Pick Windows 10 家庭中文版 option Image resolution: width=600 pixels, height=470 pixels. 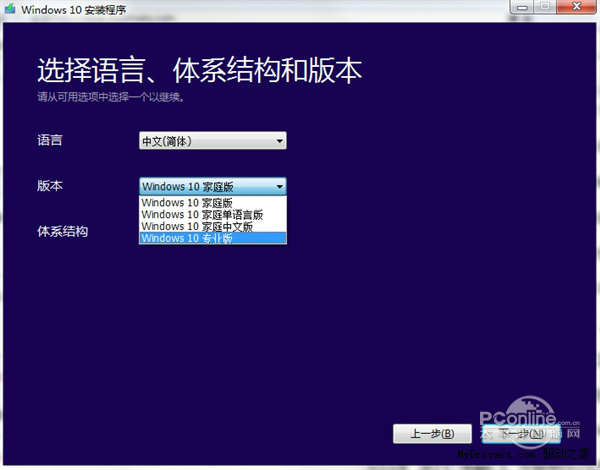pyautogui.click(x=213, y=226)
